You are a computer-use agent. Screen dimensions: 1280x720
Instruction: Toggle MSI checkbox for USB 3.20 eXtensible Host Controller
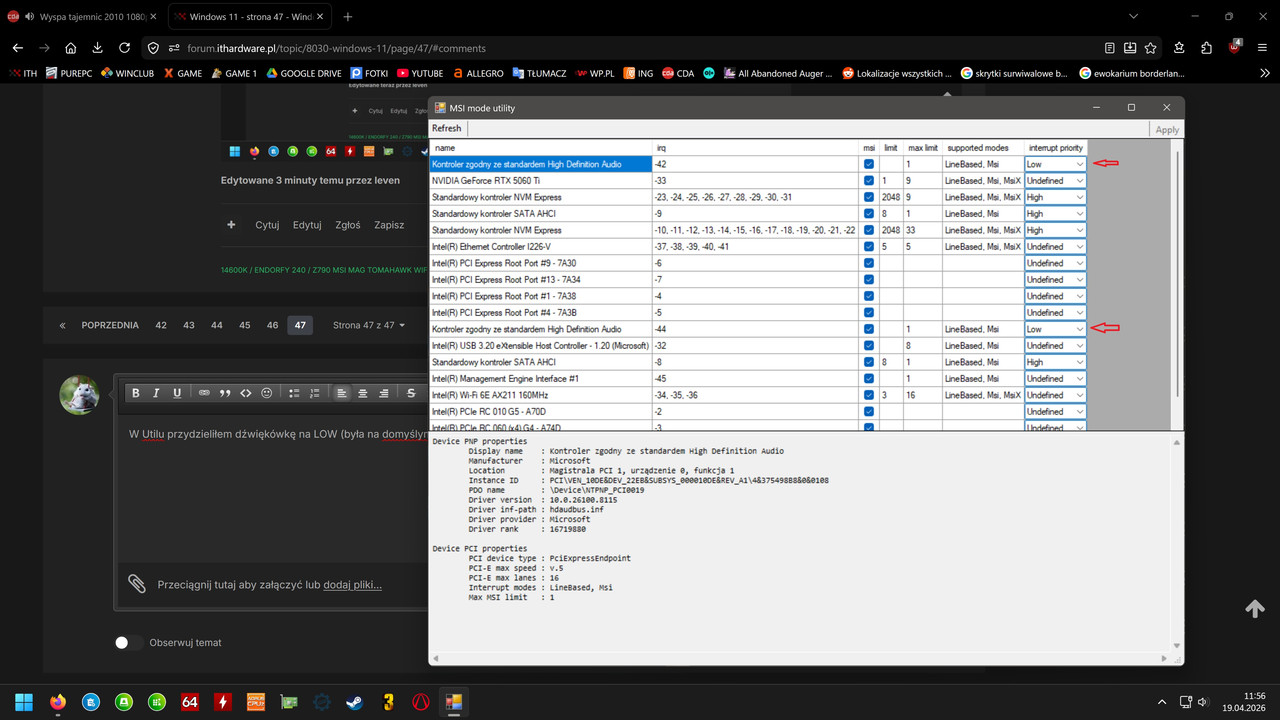tap(868, 345)
